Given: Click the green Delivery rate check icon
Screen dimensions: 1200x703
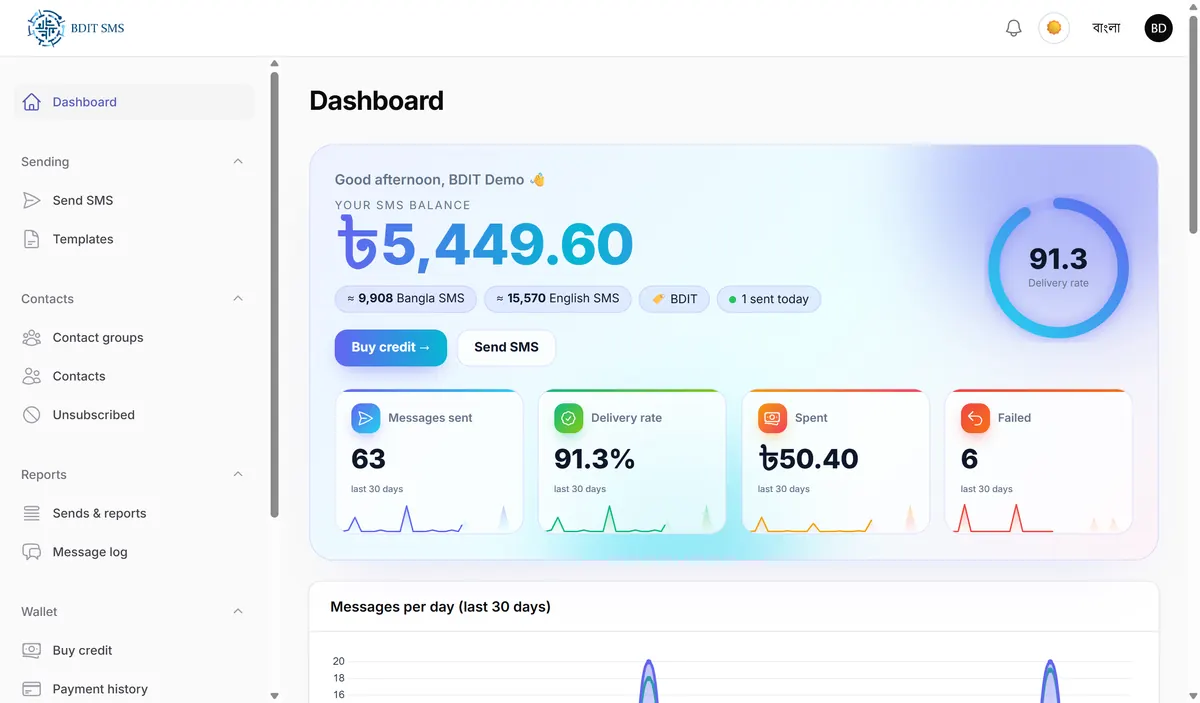Looking at the screenshot, I should point(569,418).
